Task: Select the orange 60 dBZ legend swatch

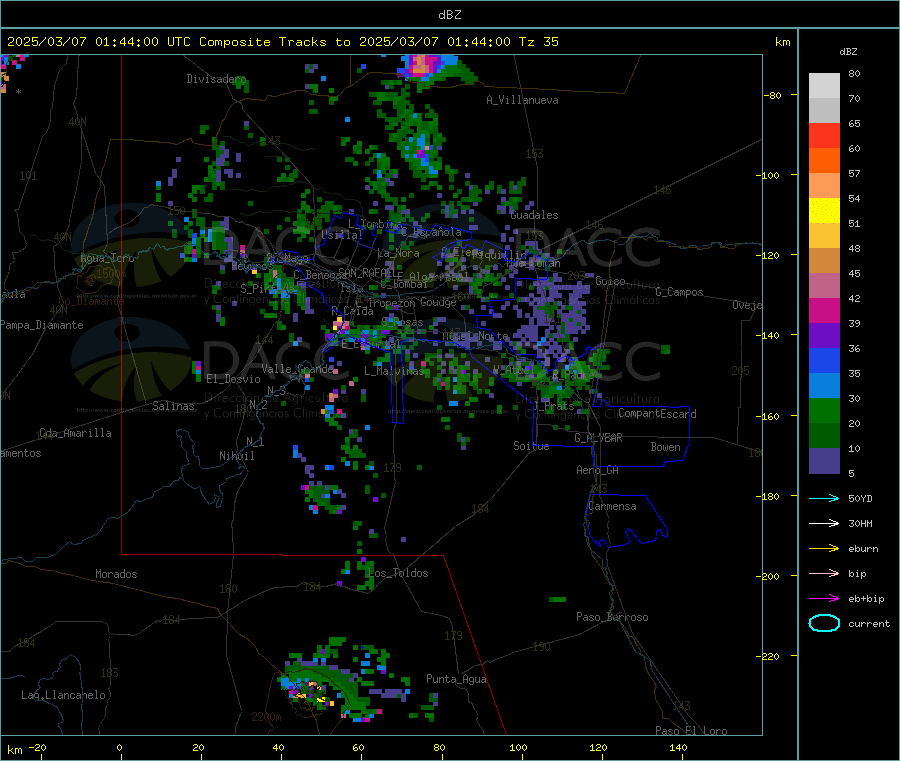Action: point(824,160)
